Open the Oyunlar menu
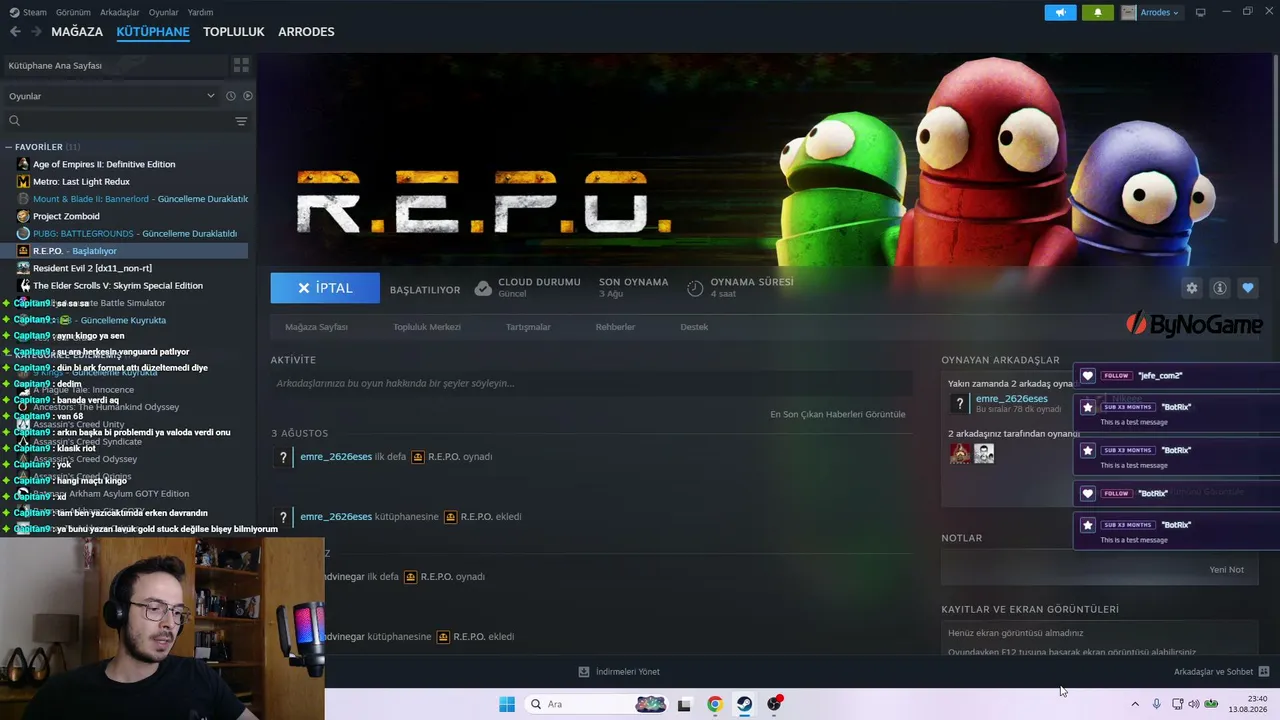 coord(164,12)
